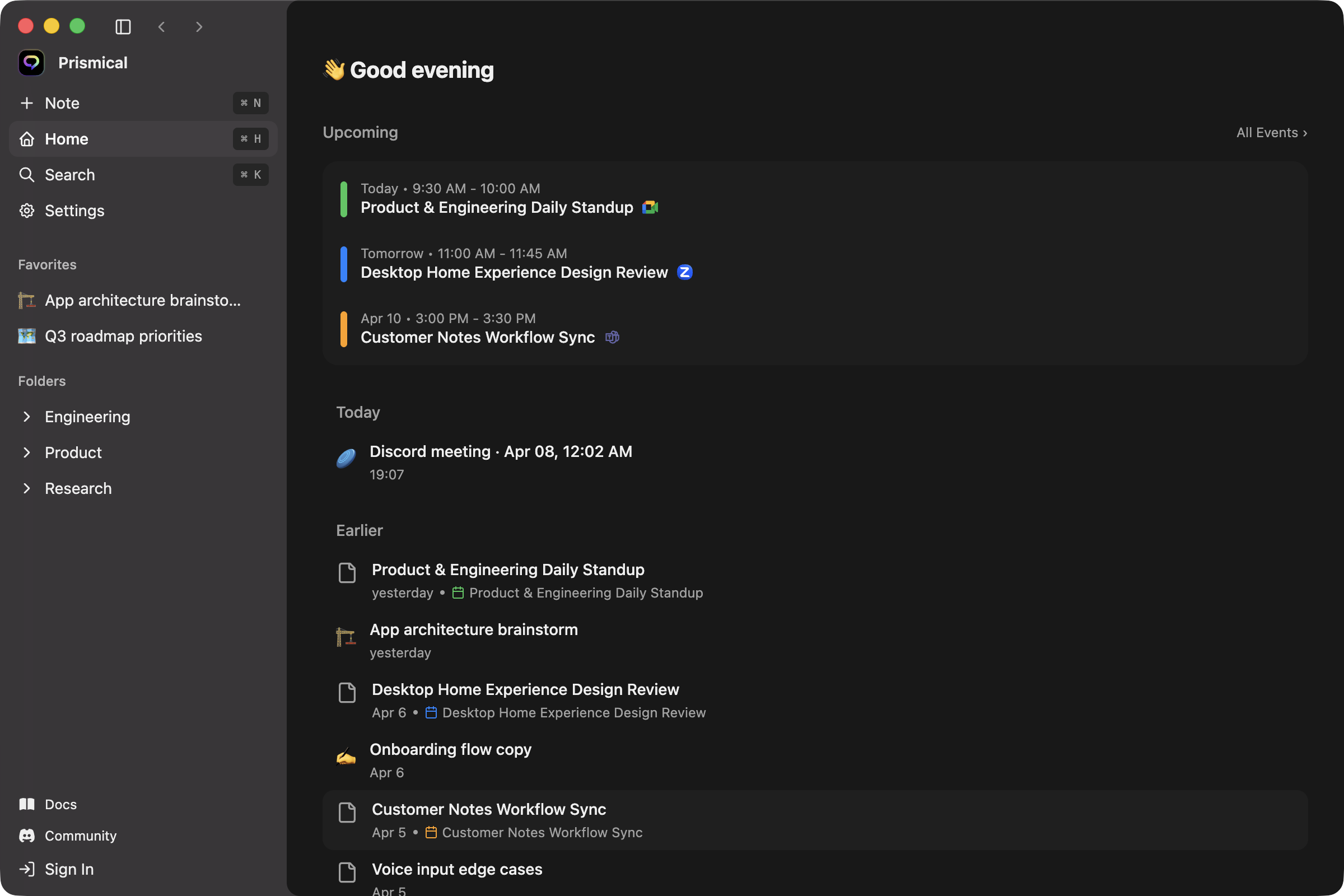Screen dimensions: 1344x896
Task: Open Search in the sidebar
Action: pos(69,175)
